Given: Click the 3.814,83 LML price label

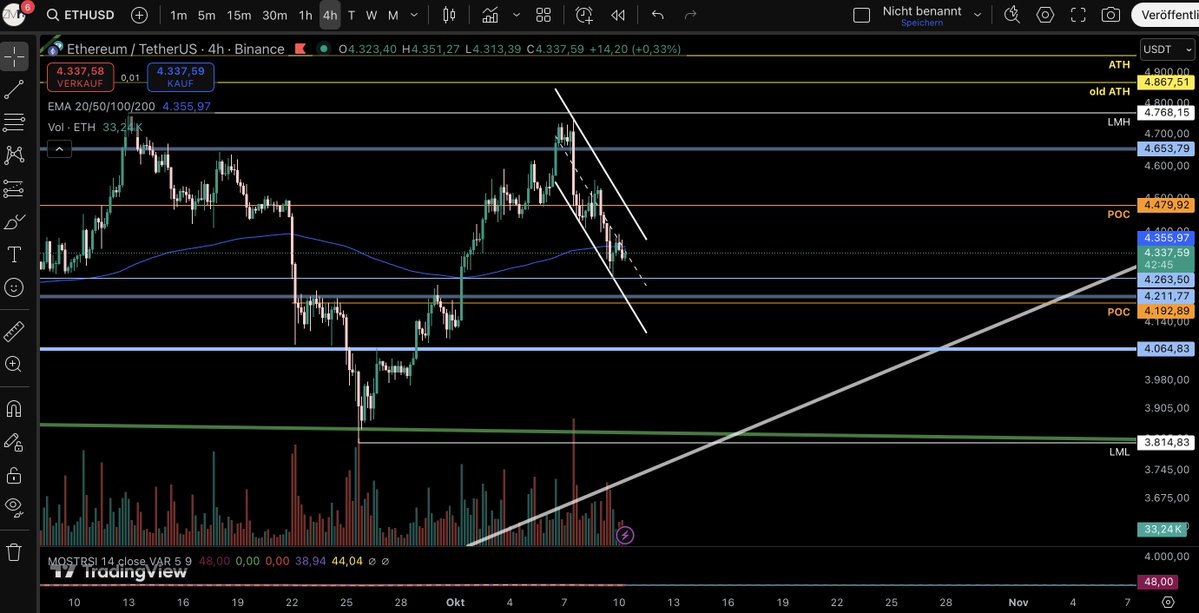Looking at the screenshot, I should click(1166, 442).
